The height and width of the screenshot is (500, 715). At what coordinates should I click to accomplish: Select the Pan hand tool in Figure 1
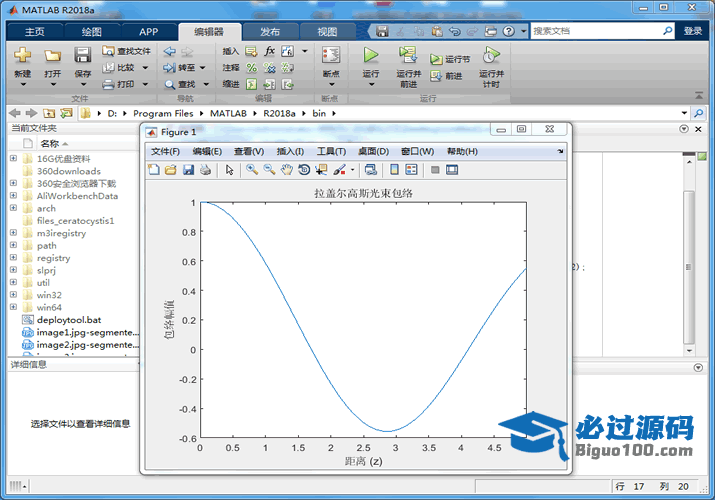(x=286, y=170)
